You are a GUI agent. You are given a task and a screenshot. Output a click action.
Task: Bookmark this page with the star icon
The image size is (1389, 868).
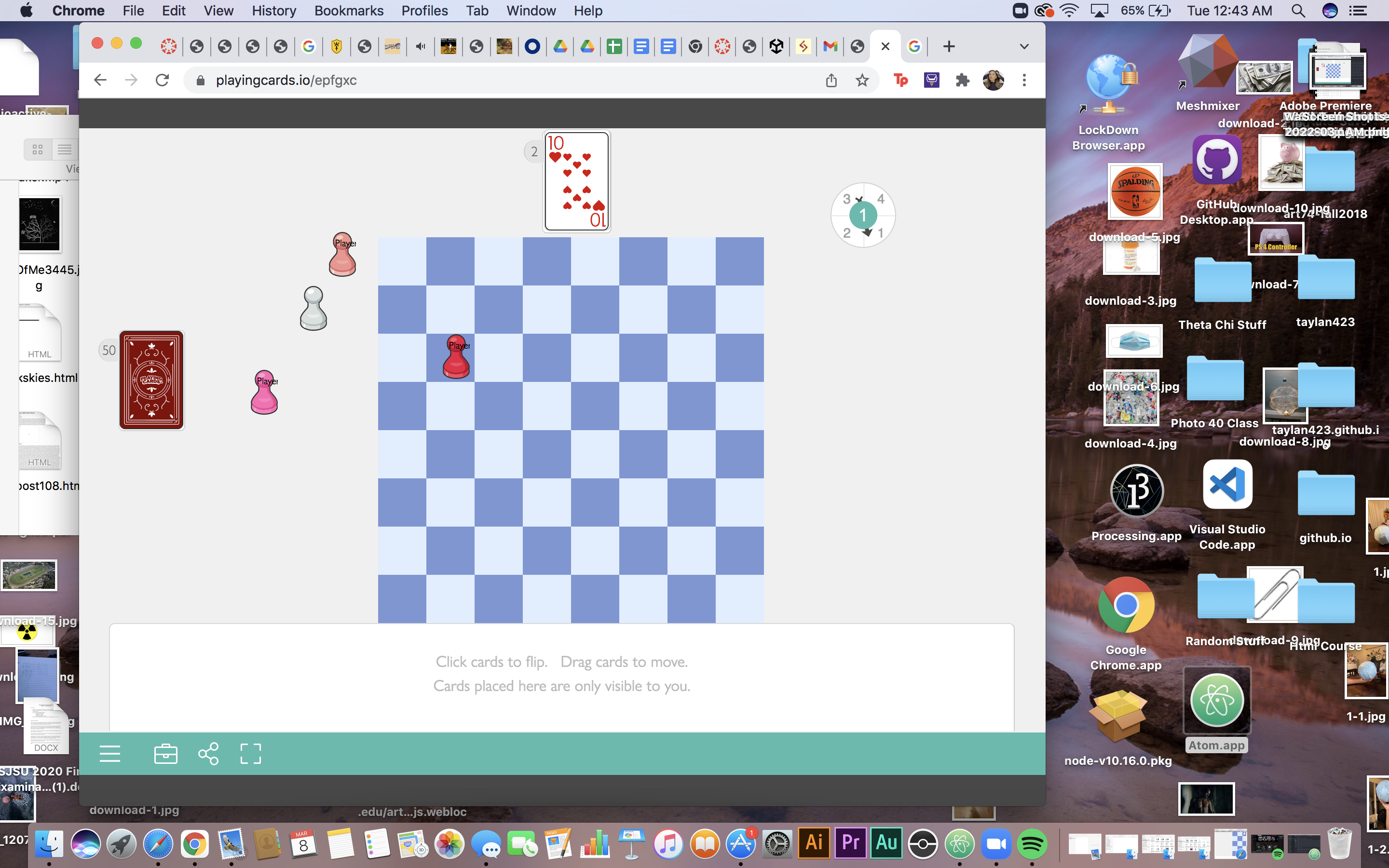(x=861, y=81)
